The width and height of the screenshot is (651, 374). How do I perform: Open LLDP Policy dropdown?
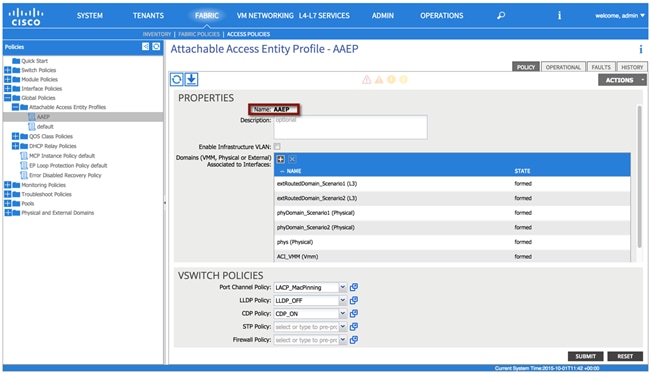click(x=343, y=300)
